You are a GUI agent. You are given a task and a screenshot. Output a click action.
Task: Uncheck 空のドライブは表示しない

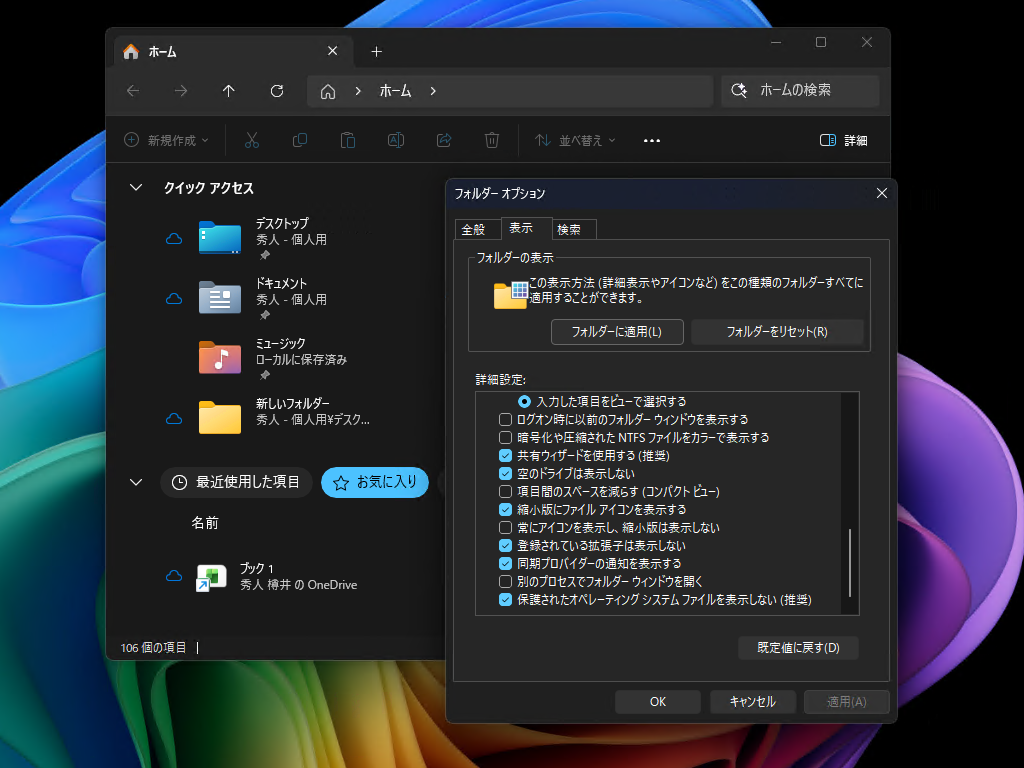(505, 473)
